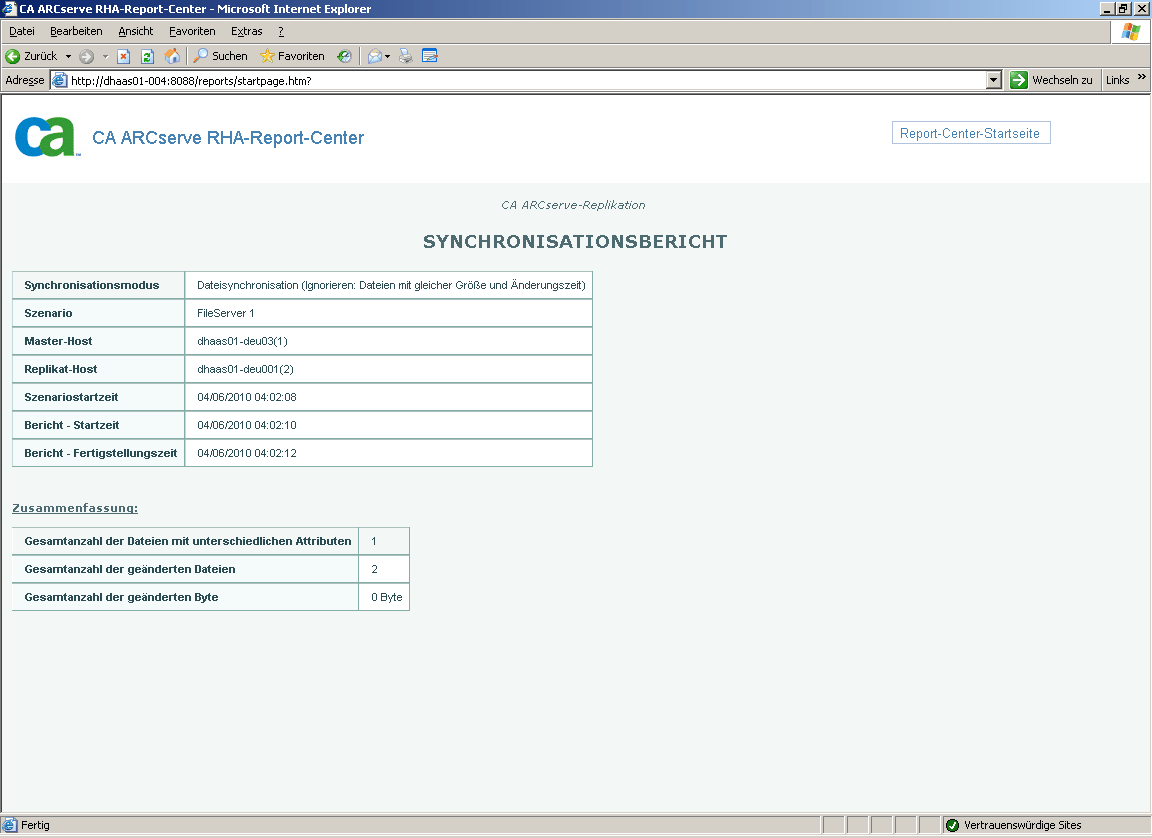Click the Zurück back arrow icon
Image resolution: width=1152 pixels, height=838 pixels.
point(12,56)
